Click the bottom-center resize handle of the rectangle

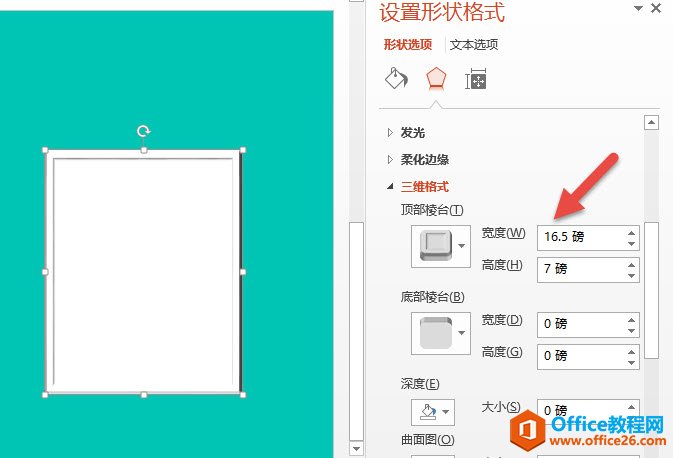pos(144,394)
